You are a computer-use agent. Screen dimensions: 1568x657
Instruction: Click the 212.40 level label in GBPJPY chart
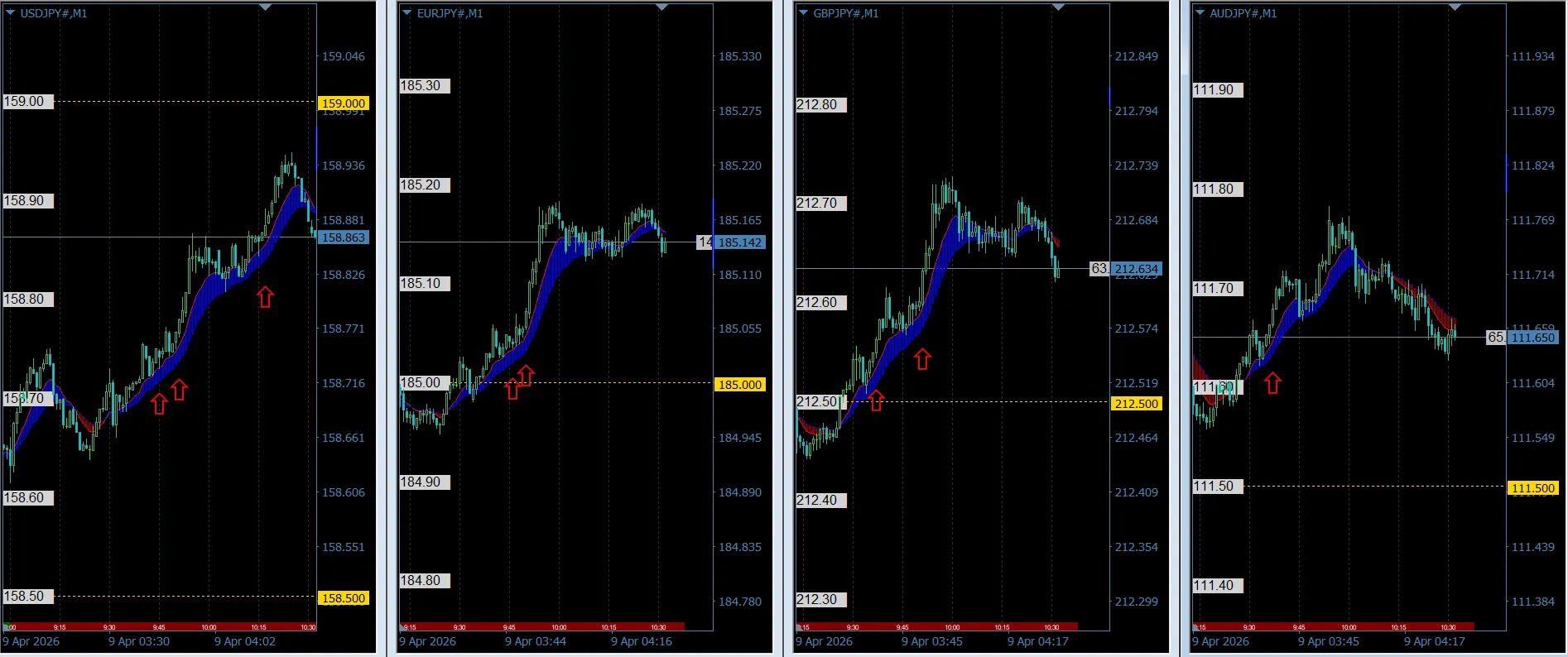click(x=821, y=501)
